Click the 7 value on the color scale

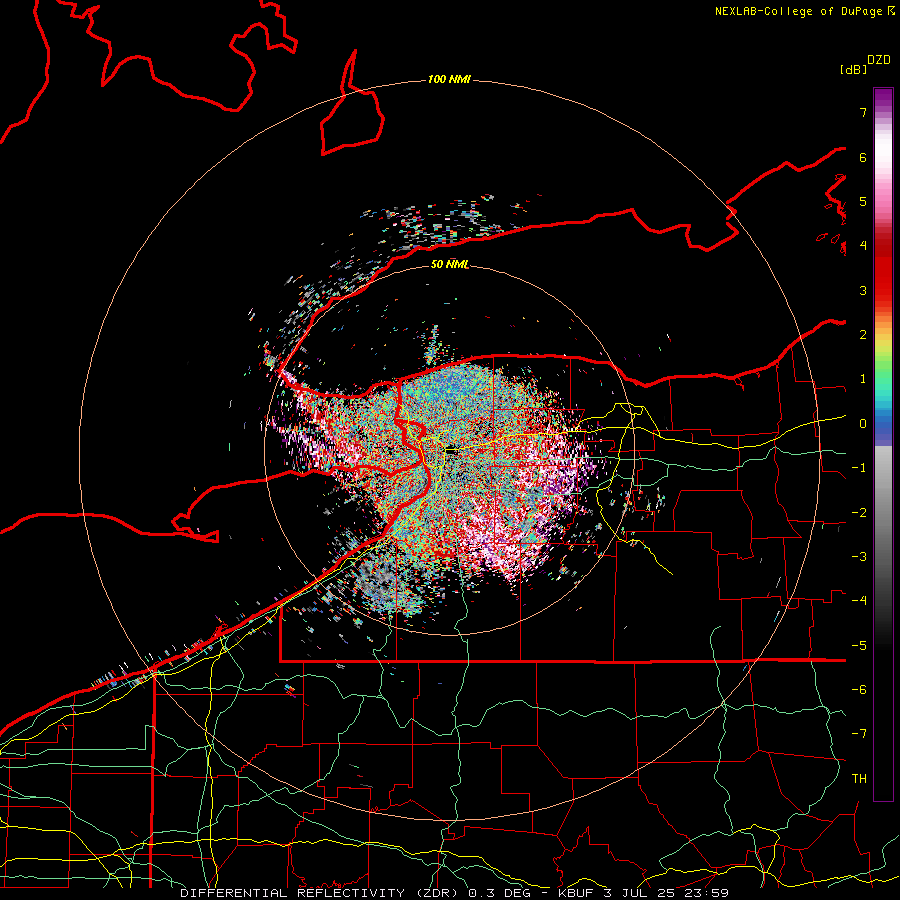[863, 112]
